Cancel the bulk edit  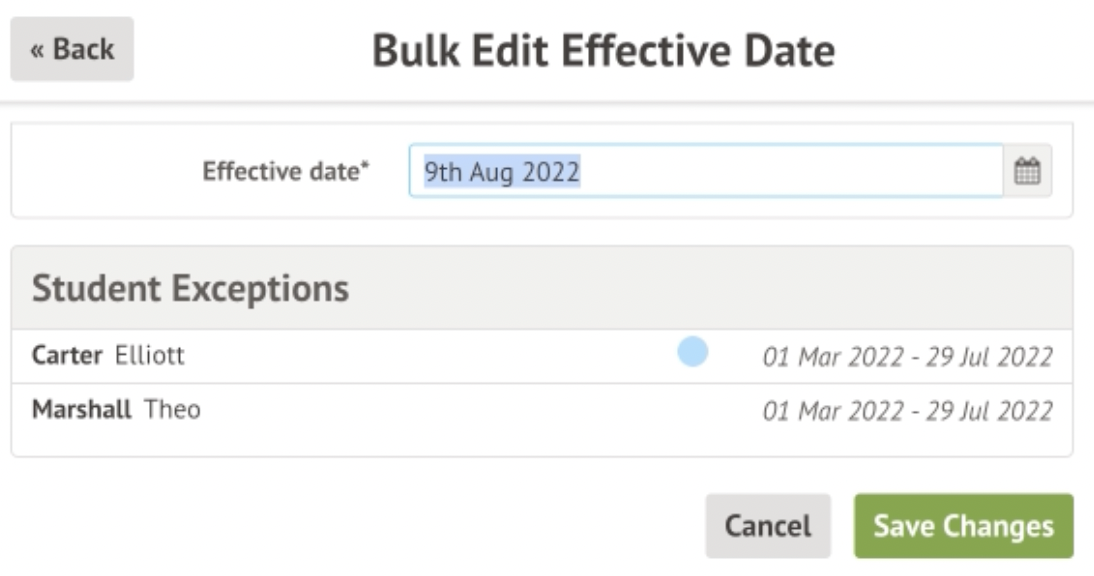tap(767, 526)
